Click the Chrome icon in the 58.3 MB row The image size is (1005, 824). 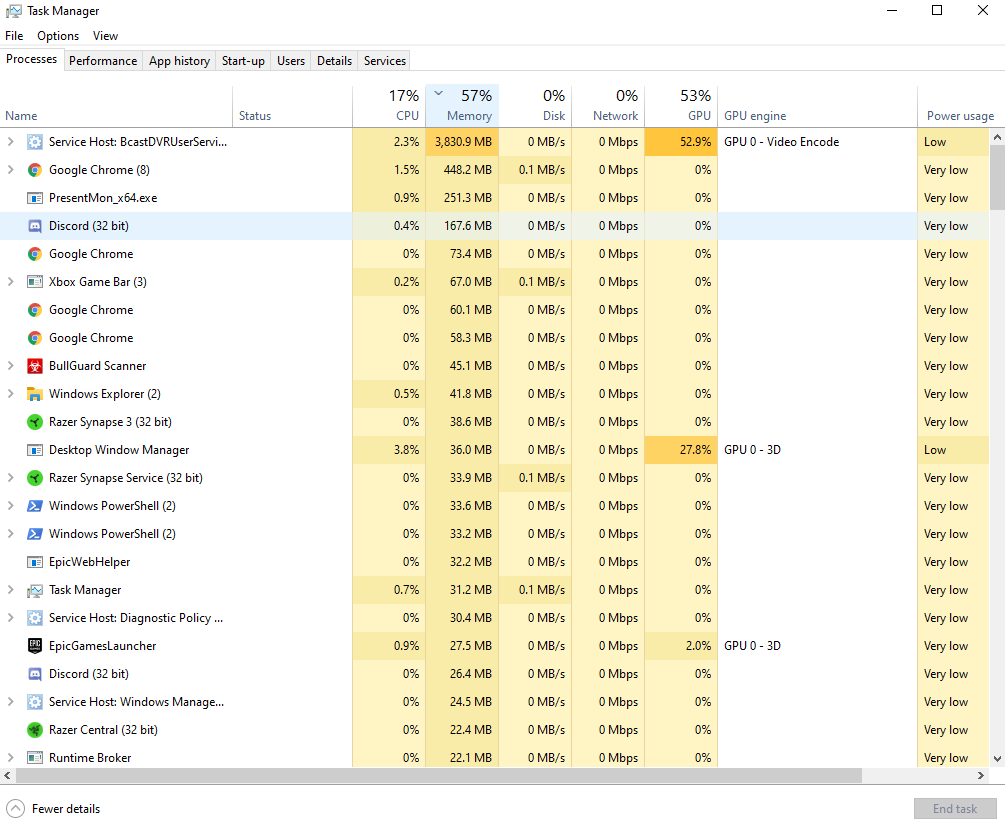point(35,338)
